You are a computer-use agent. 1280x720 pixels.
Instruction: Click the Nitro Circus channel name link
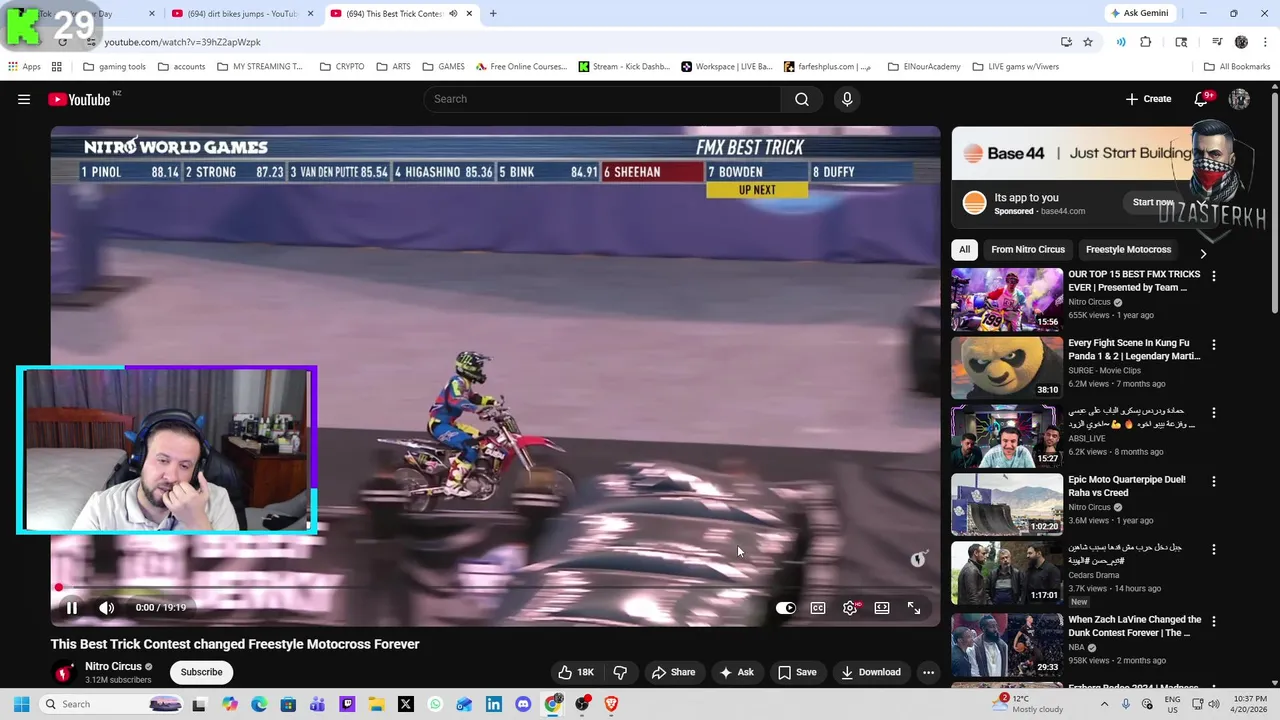pyautogui.click(x=113, y=666)
